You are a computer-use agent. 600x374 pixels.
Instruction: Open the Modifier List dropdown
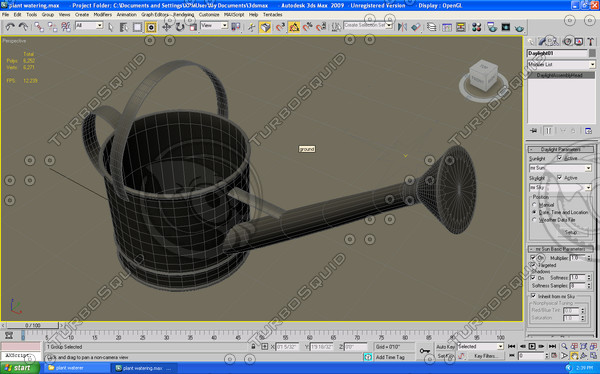click(x=561, y=64)
